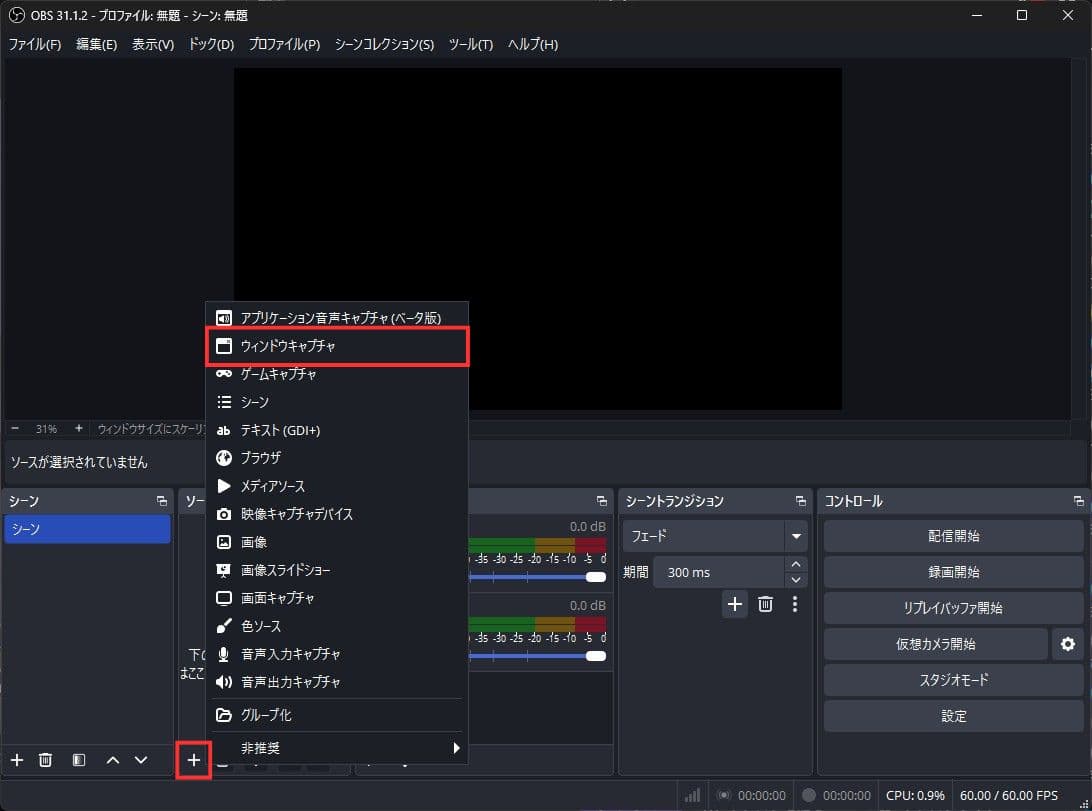Open the ヘルプ(H) menu
Image resolution: width=1092 pixels, height=811 pixels.
tap(533, 44)
